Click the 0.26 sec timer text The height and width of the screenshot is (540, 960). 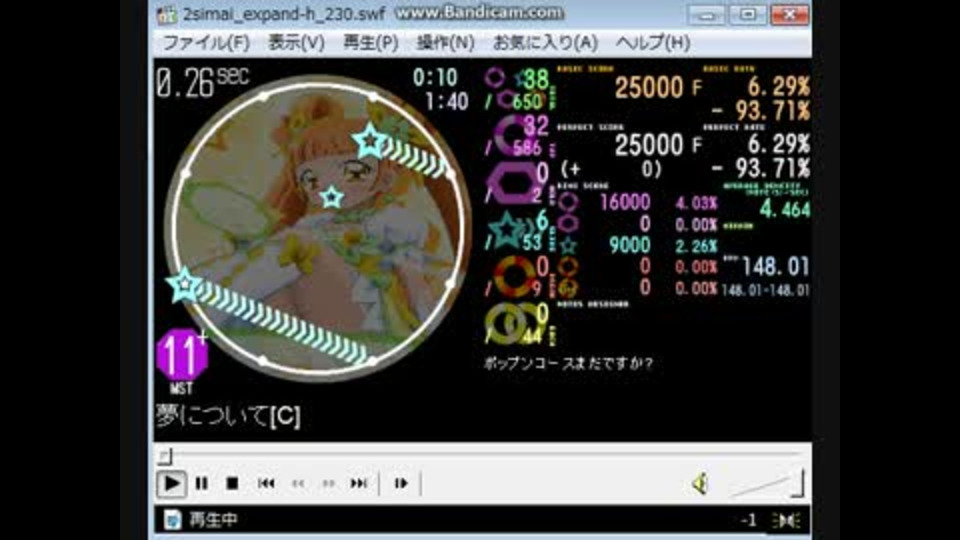(203, 83)
